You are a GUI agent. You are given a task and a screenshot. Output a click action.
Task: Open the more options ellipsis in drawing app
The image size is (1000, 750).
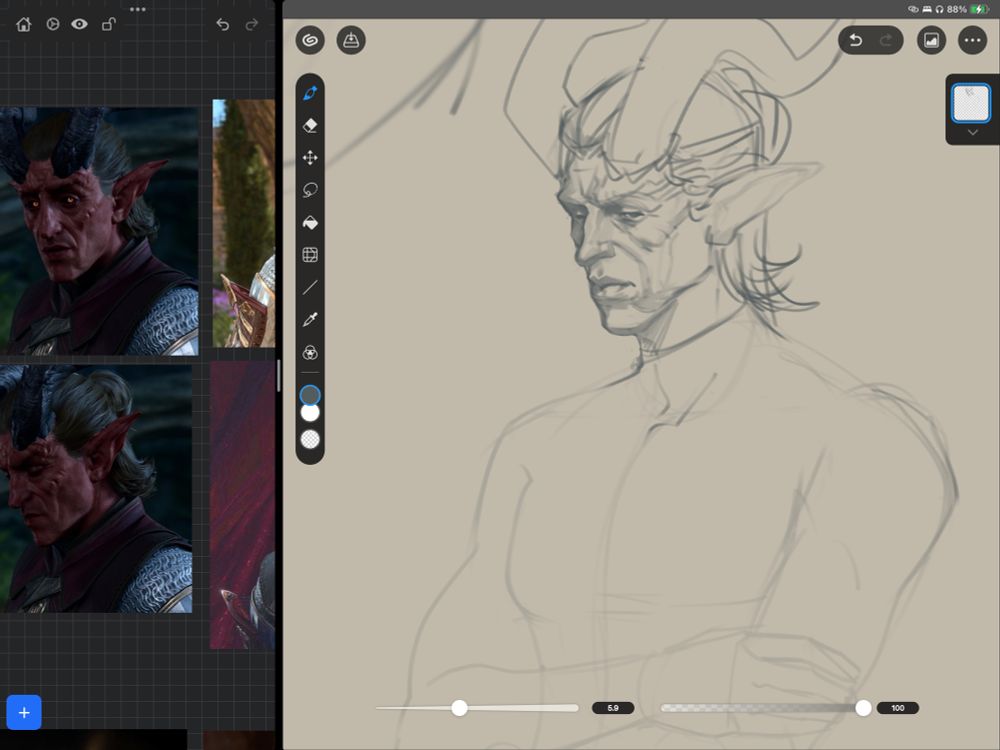(973, 41)
